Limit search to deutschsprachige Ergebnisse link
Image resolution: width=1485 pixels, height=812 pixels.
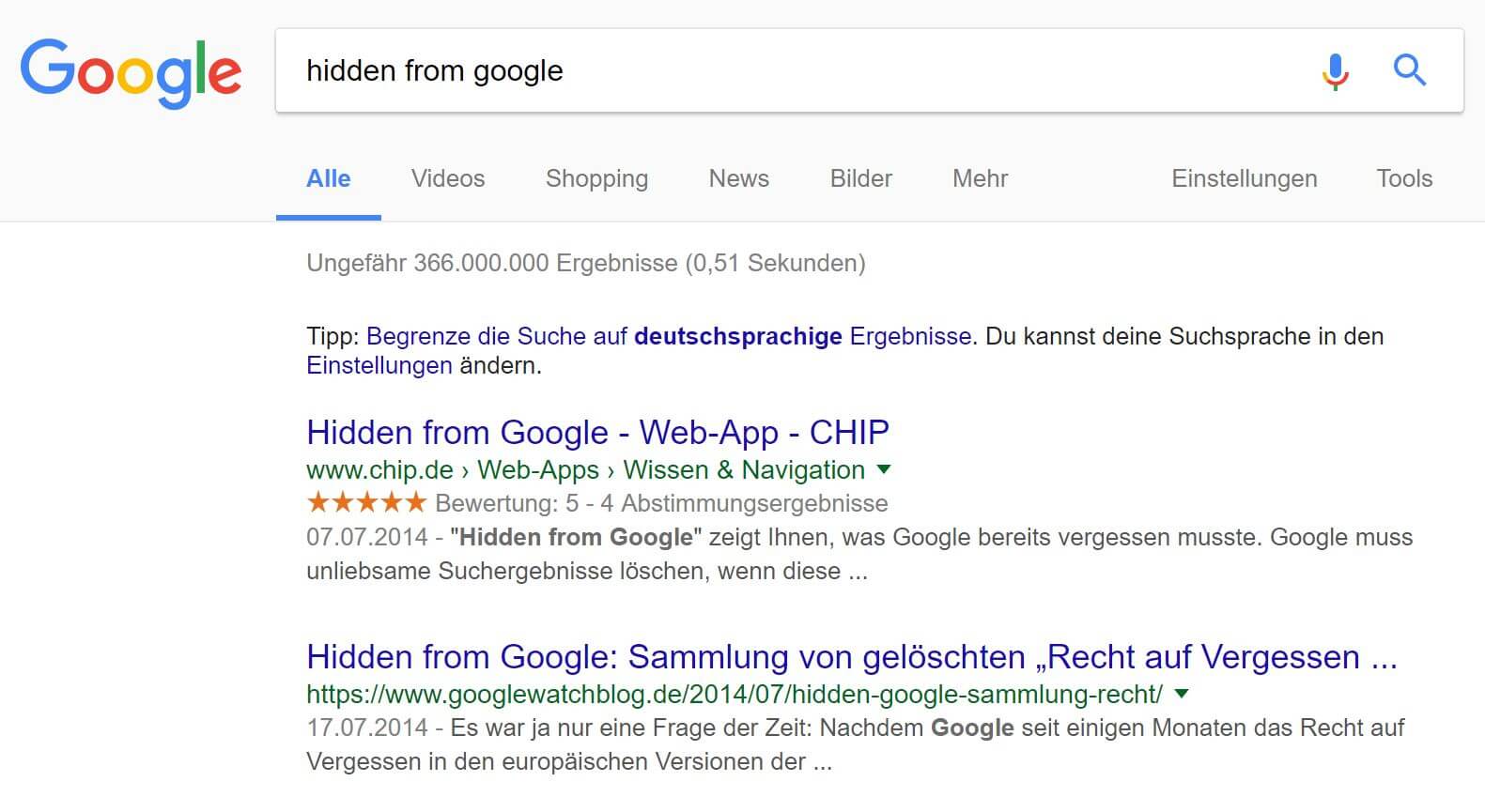click(x=668, y=336)
